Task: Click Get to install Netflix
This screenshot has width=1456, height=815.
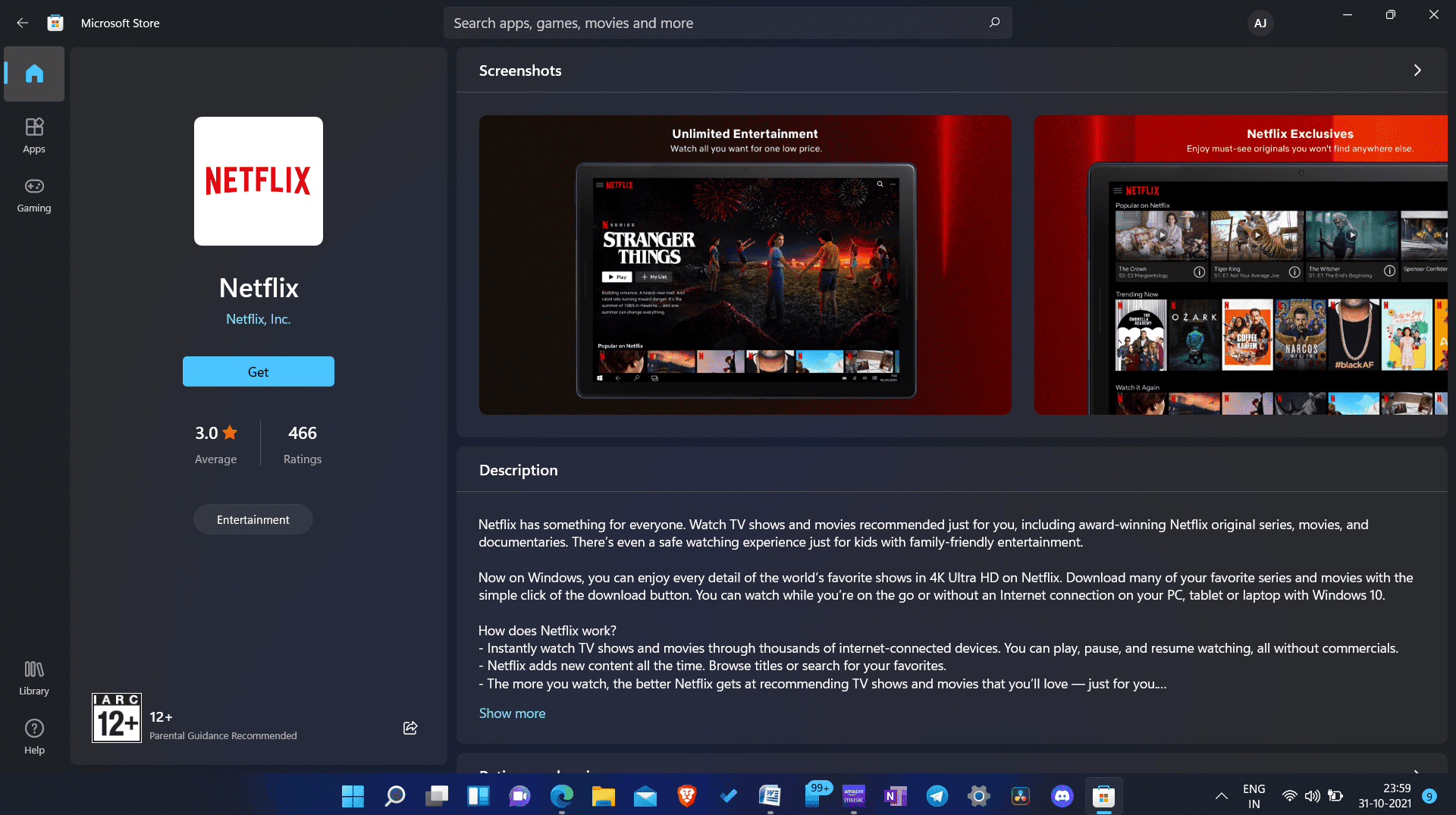Action: 258,371
